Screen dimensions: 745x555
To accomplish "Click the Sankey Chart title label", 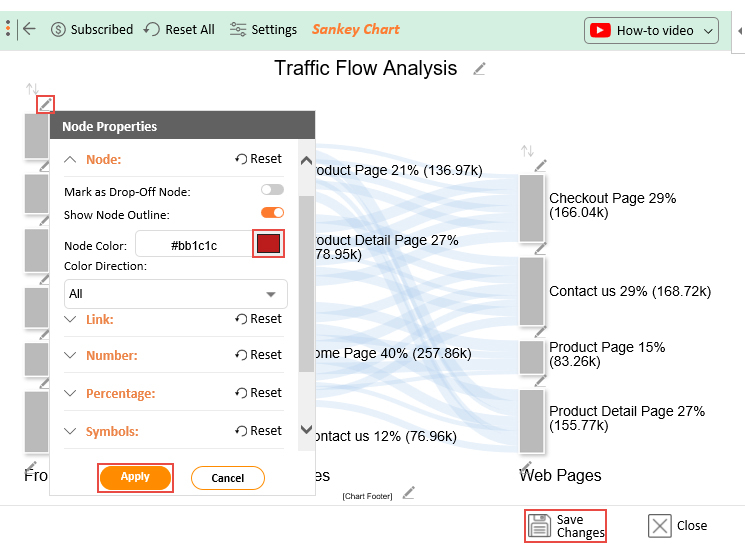I will (355, 29).
